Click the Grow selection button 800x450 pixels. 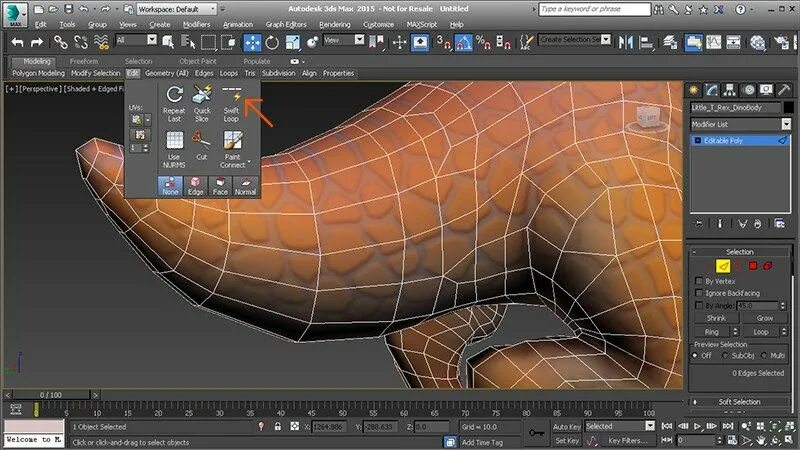764,318
